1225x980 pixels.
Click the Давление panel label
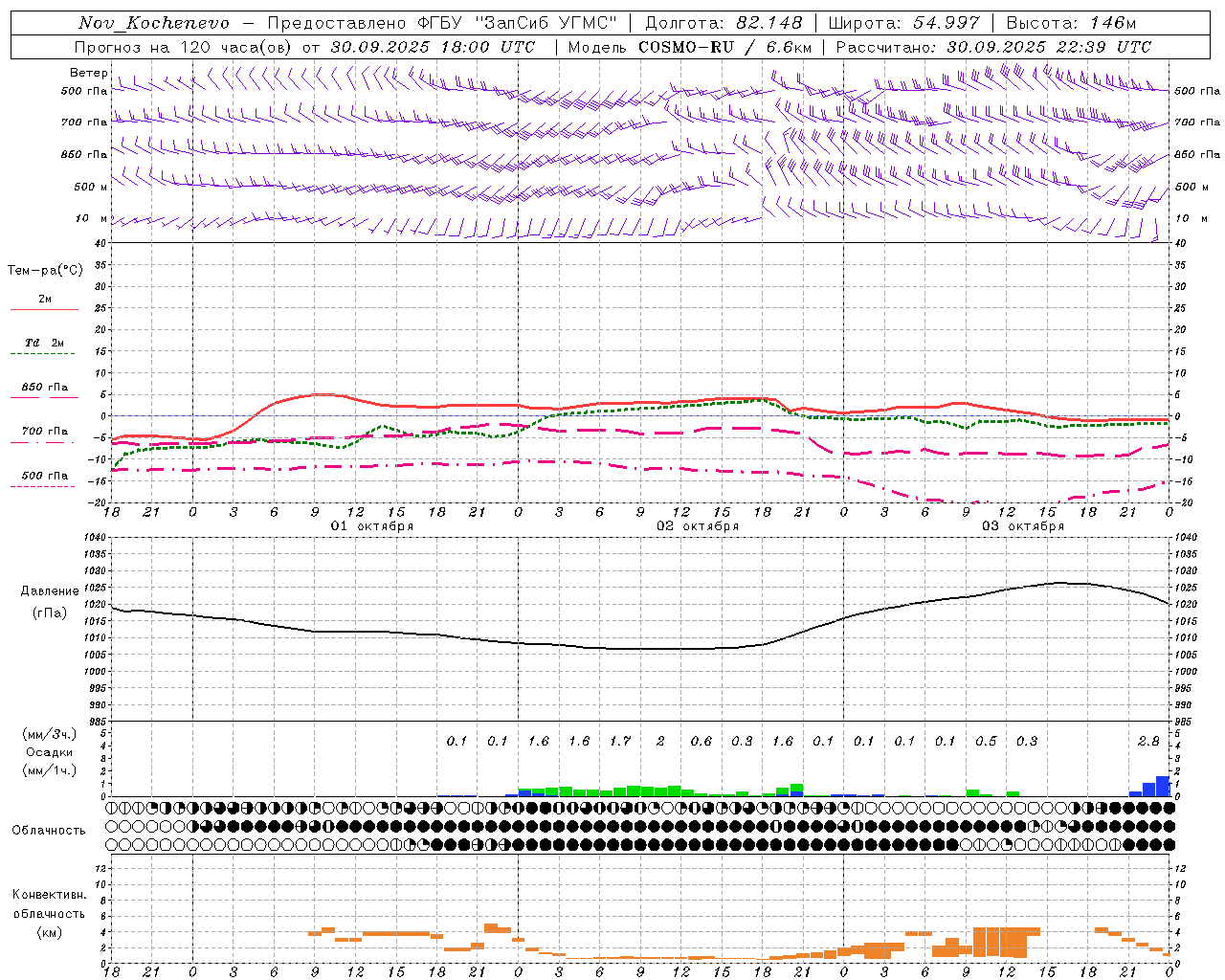(50, 591)
